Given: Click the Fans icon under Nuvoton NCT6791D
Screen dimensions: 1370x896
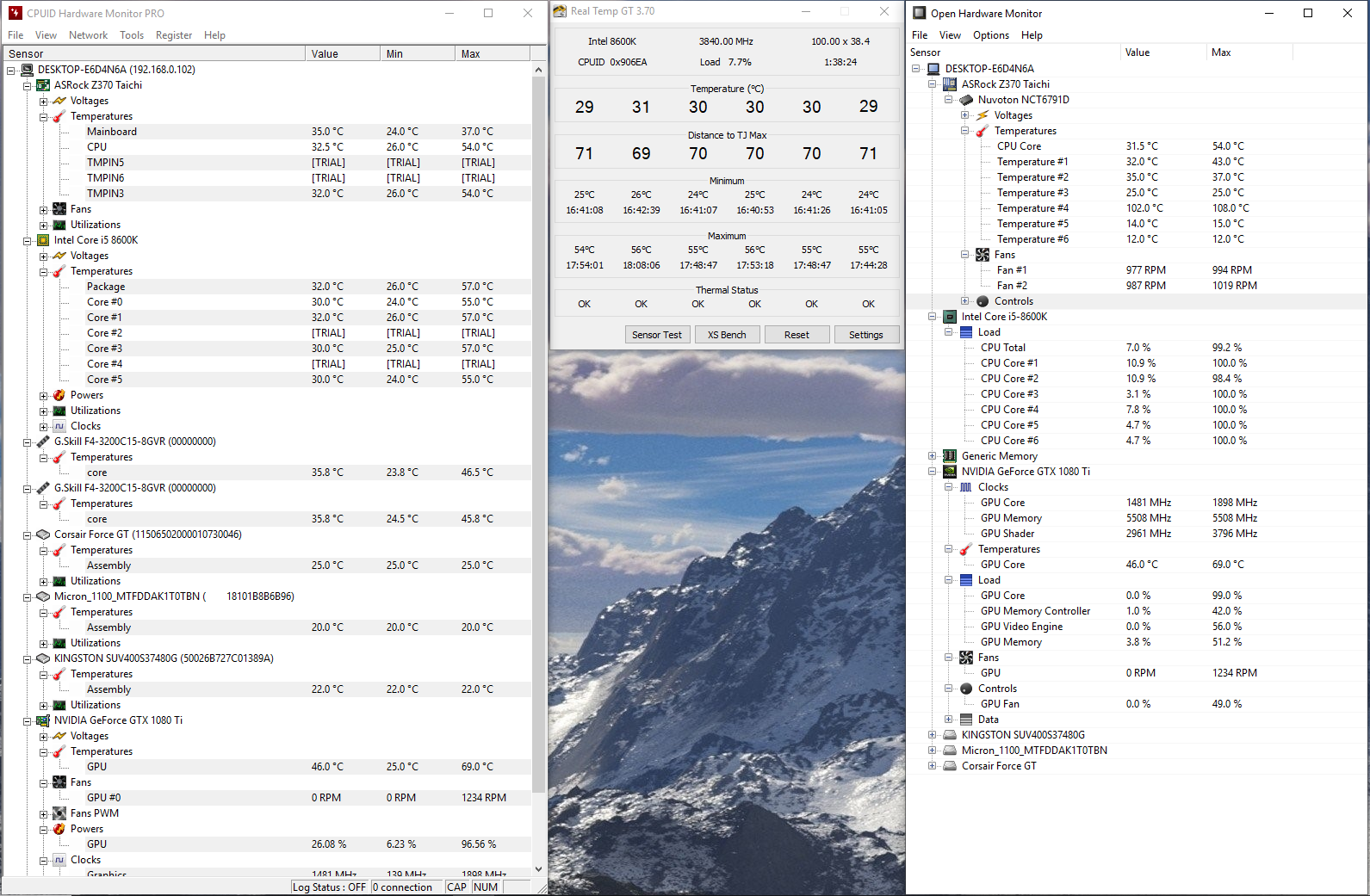Looking at the screenshot, I should pyautogui.click(x=983, y=255).
